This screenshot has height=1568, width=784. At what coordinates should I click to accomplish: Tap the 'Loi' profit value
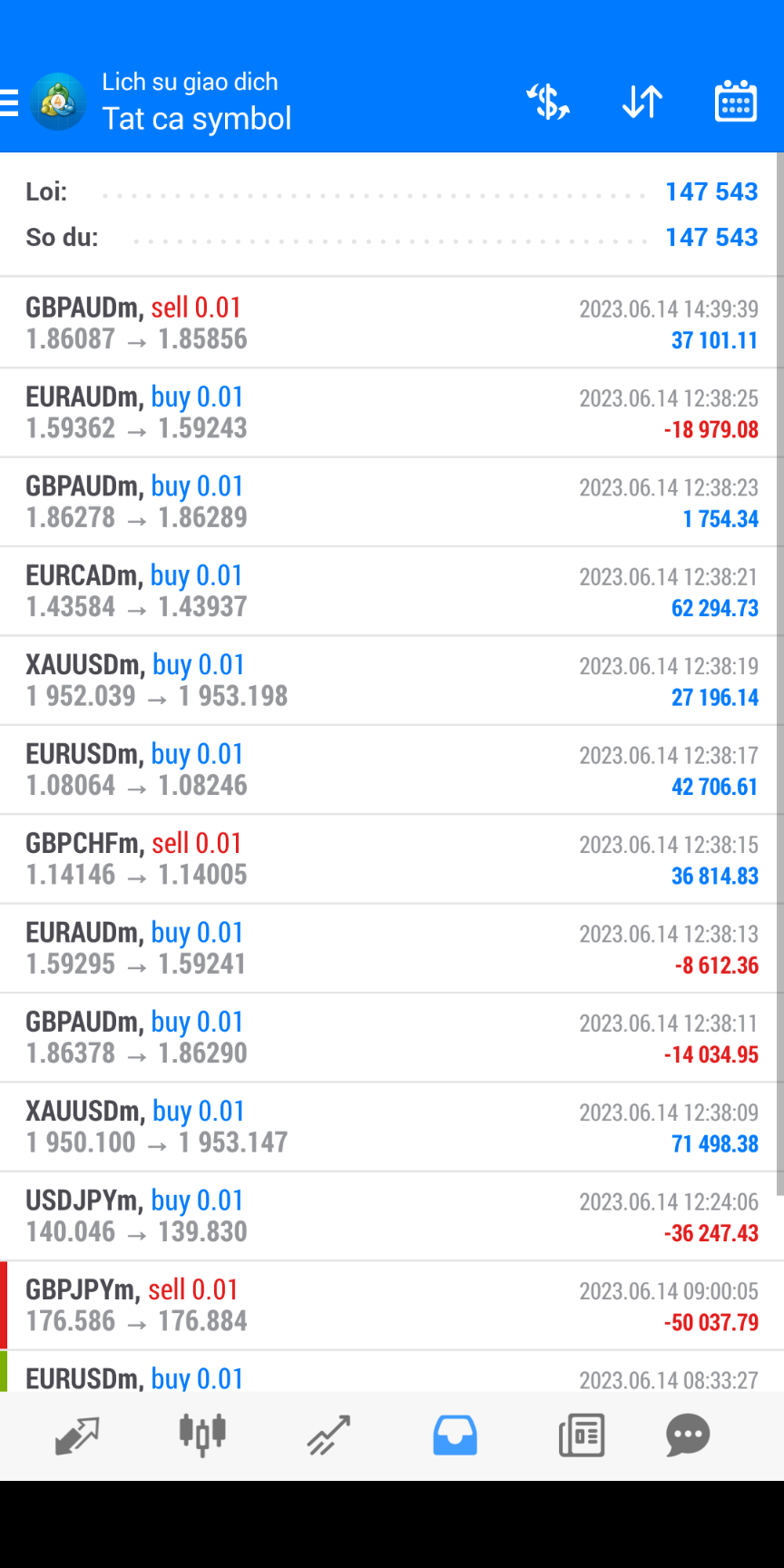click(x=711, y=192)
